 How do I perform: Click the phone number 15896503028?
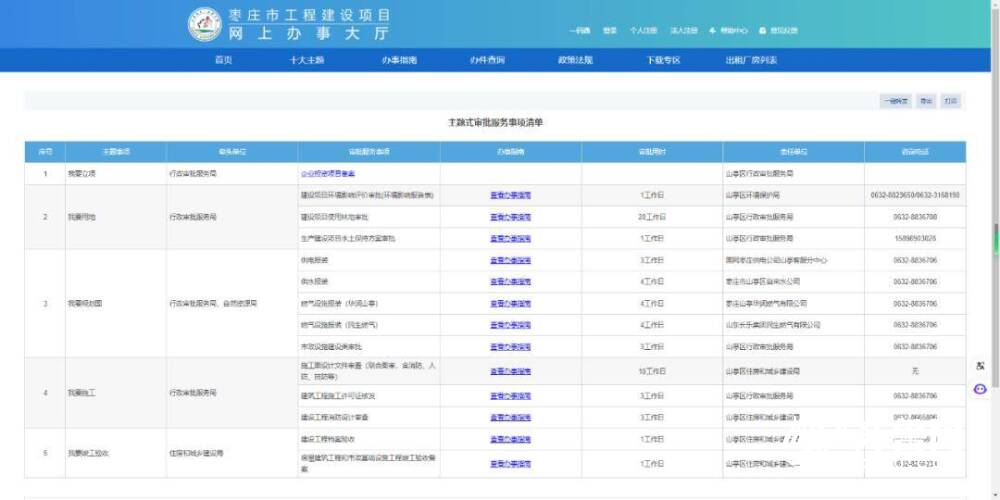[x=915, y=239]
